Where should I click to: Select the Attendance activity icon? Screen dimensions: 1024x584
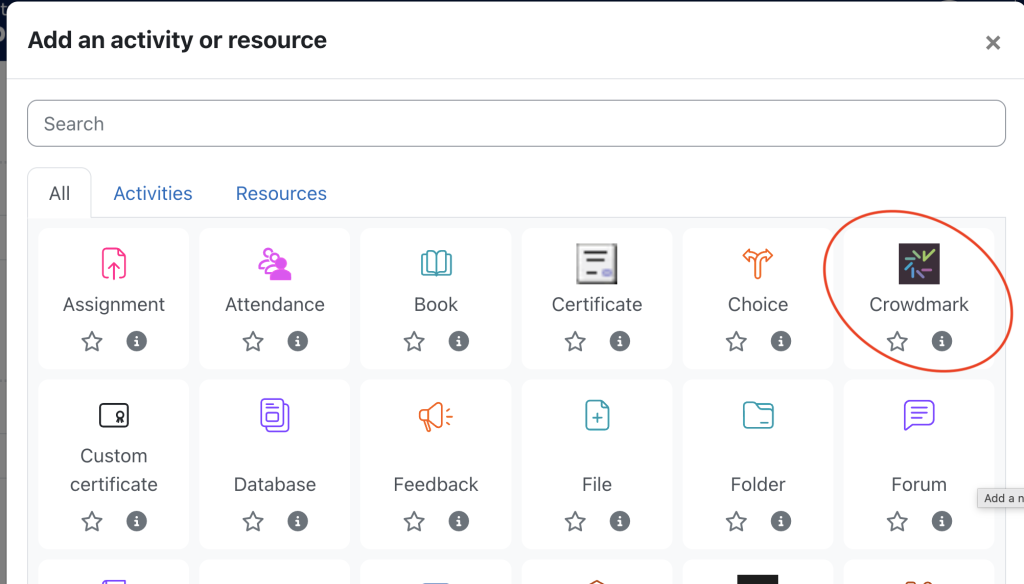click(x=275, y=264)
